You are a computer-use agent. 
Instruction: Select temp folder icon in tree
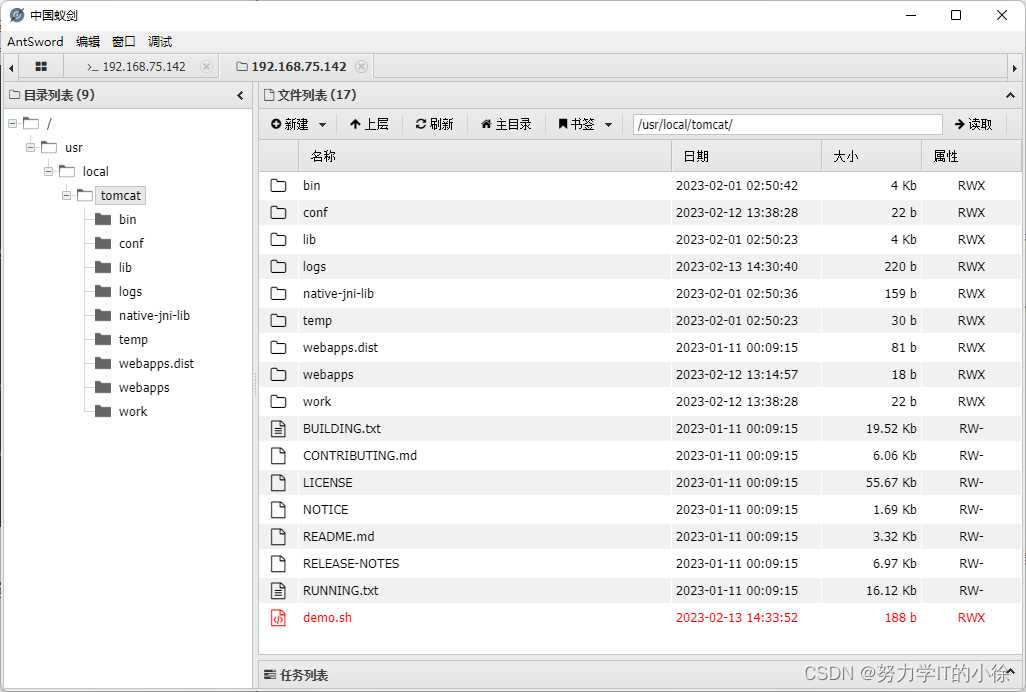[x=103, y=339]
